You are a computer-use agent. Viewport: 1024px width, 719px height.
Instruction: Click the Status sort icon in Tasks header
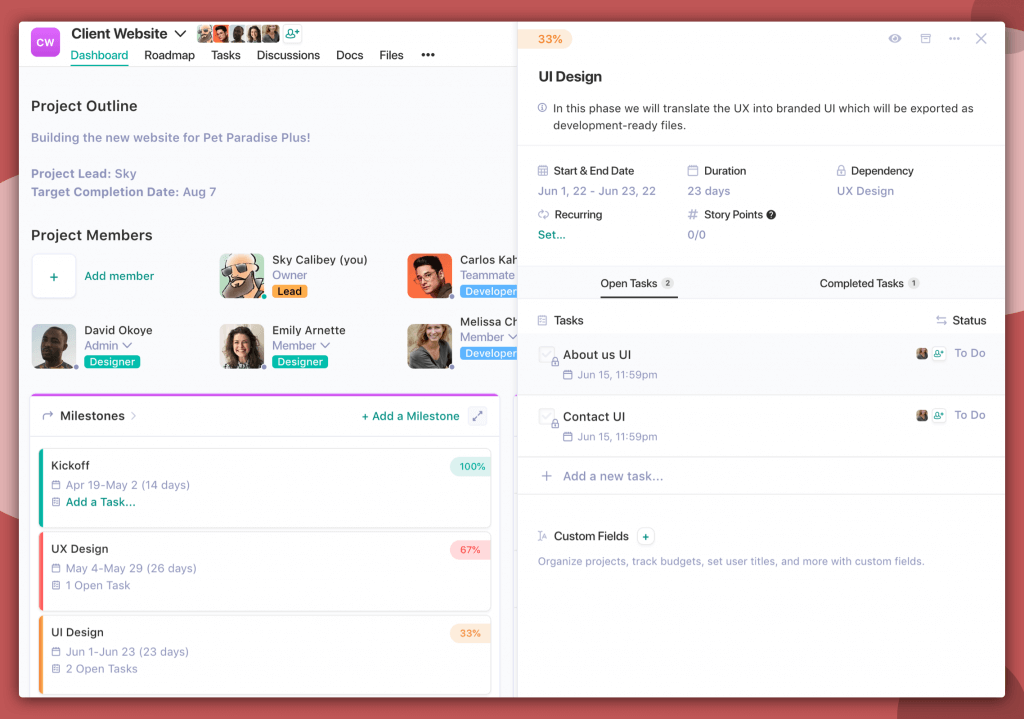pos(941,321)
